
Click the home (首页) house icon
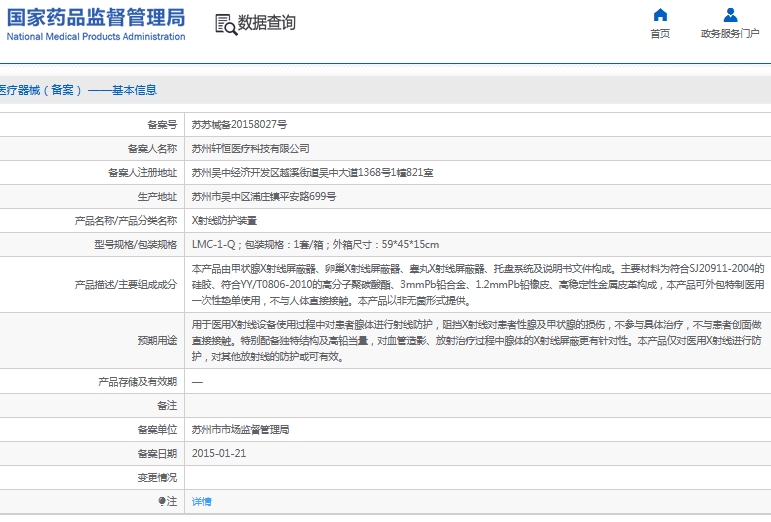click(x=660, y=15)
